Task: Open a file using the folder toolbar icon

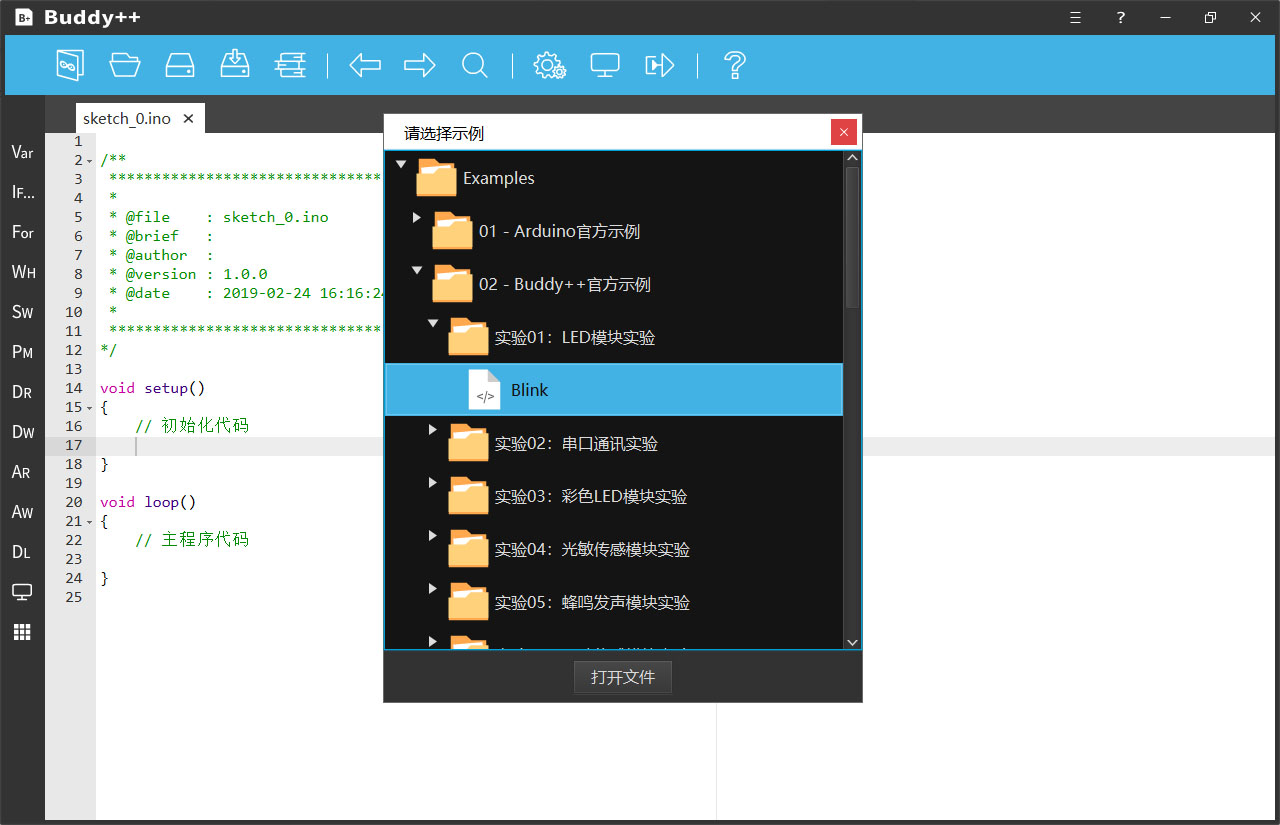Action: tap(125, 65)
